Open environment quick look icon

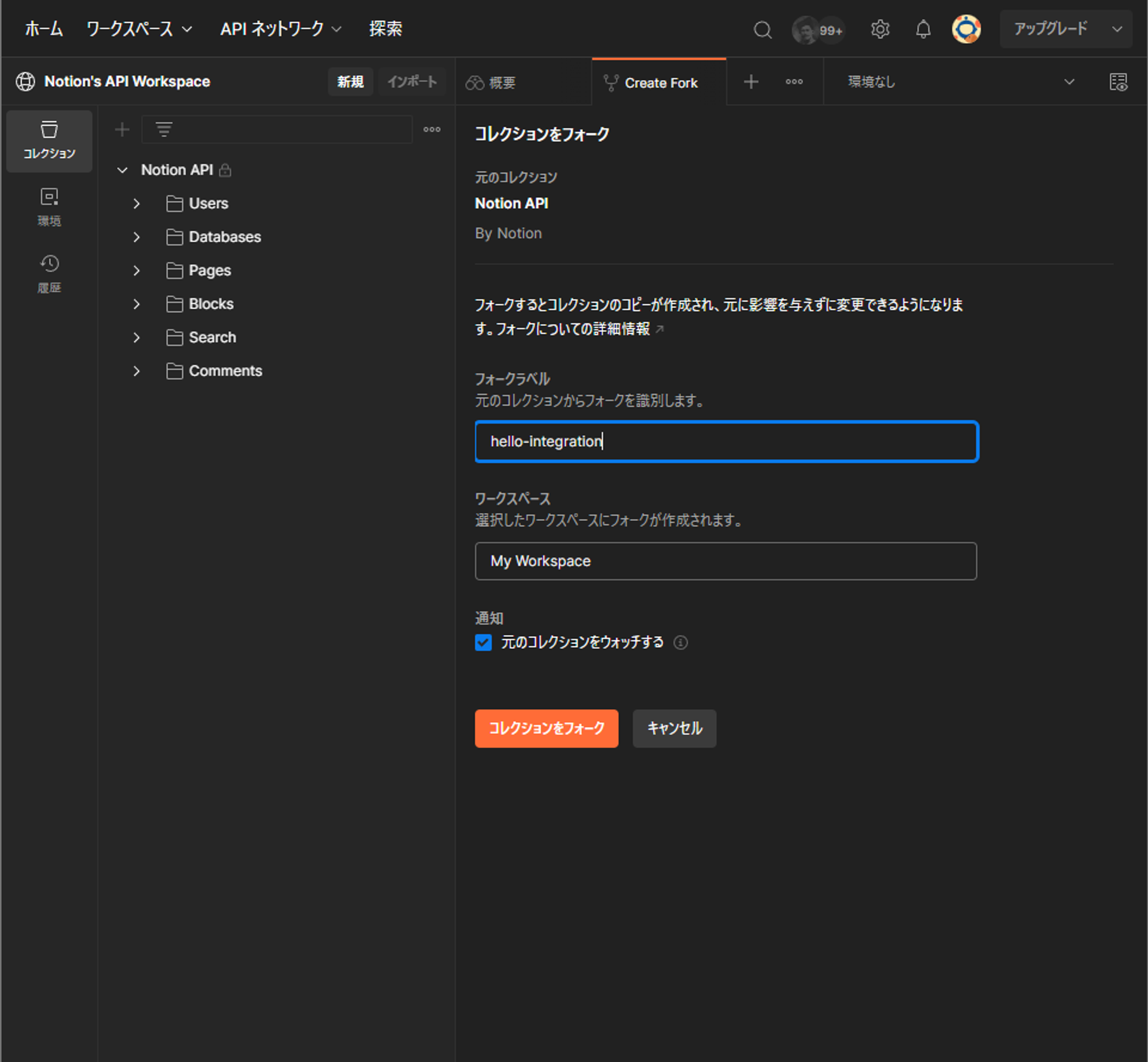pos(1118,82)
